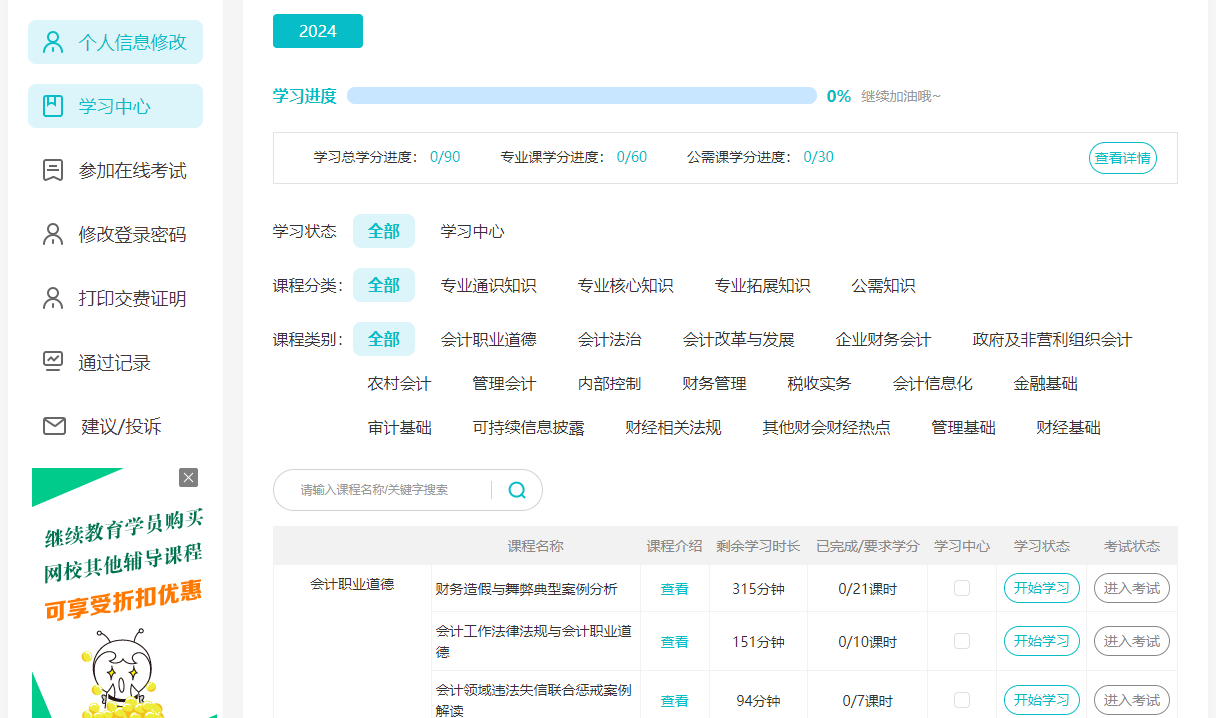Select the 2024 year tab
Image resolution: width=1216 pixels, height=718 pixels.
click(x=317, y=31)
